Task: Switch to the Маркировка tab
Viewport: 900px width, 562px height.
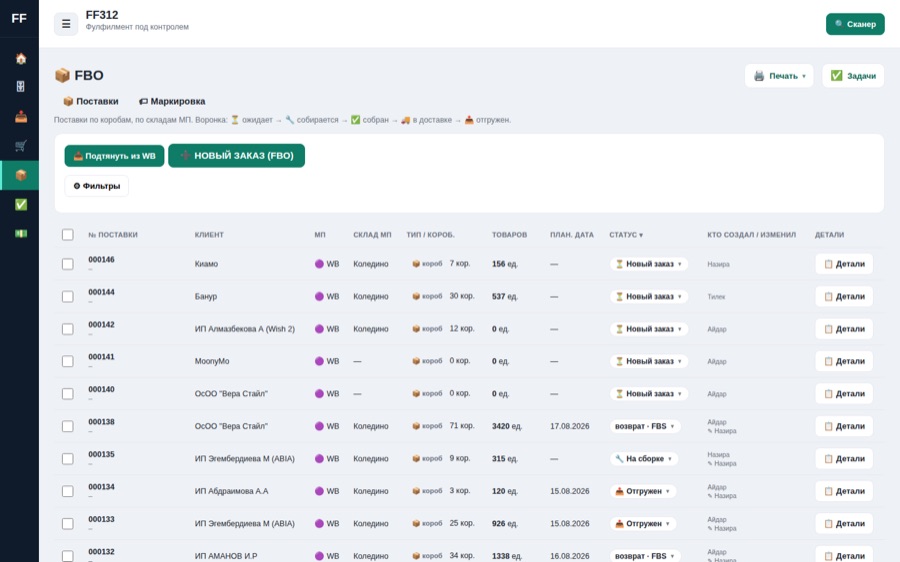Action: click(x=172, y=101)
